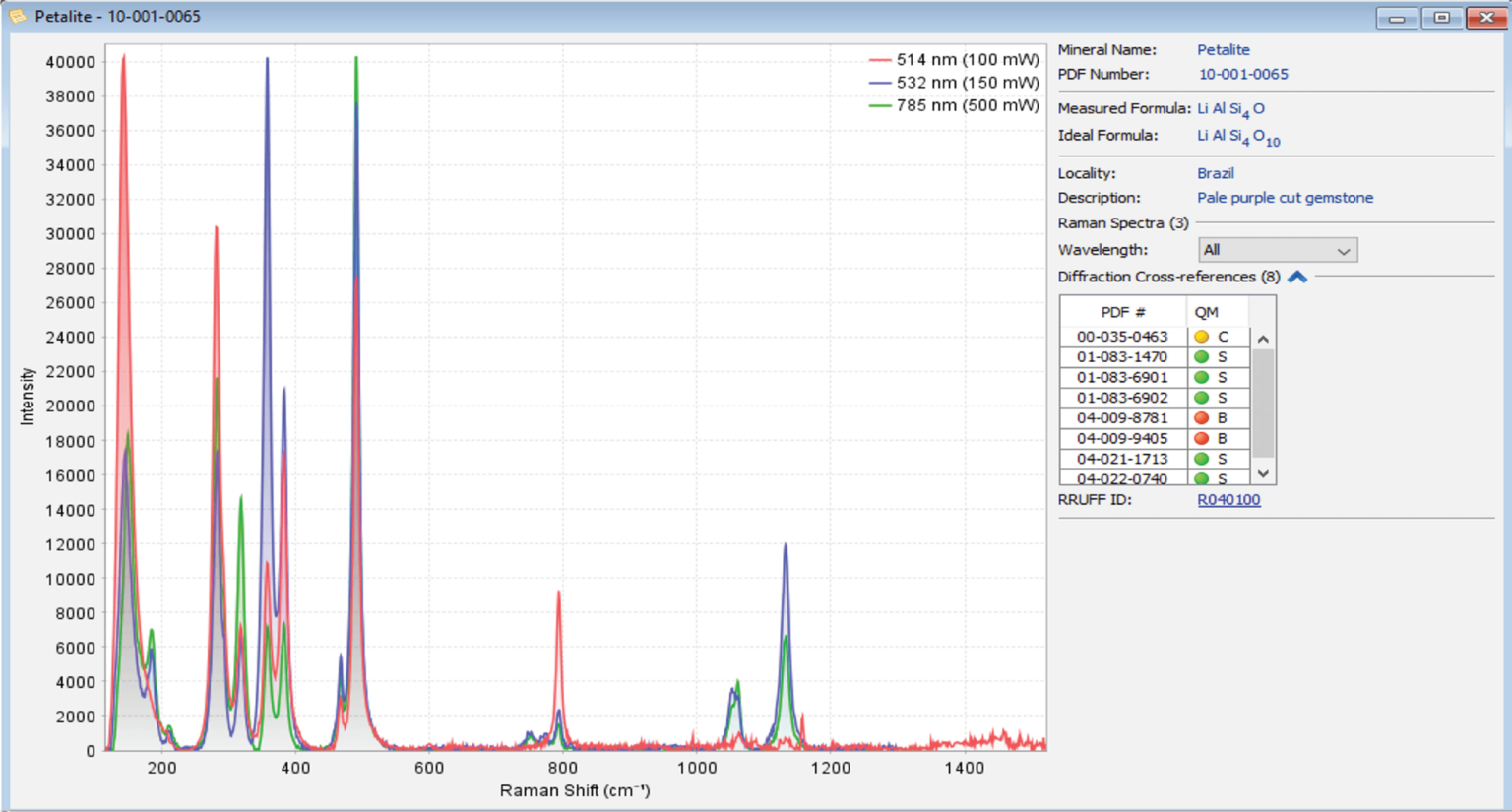Click the Petalite mineral name

pyautogui.click(x=1223, y=50)
